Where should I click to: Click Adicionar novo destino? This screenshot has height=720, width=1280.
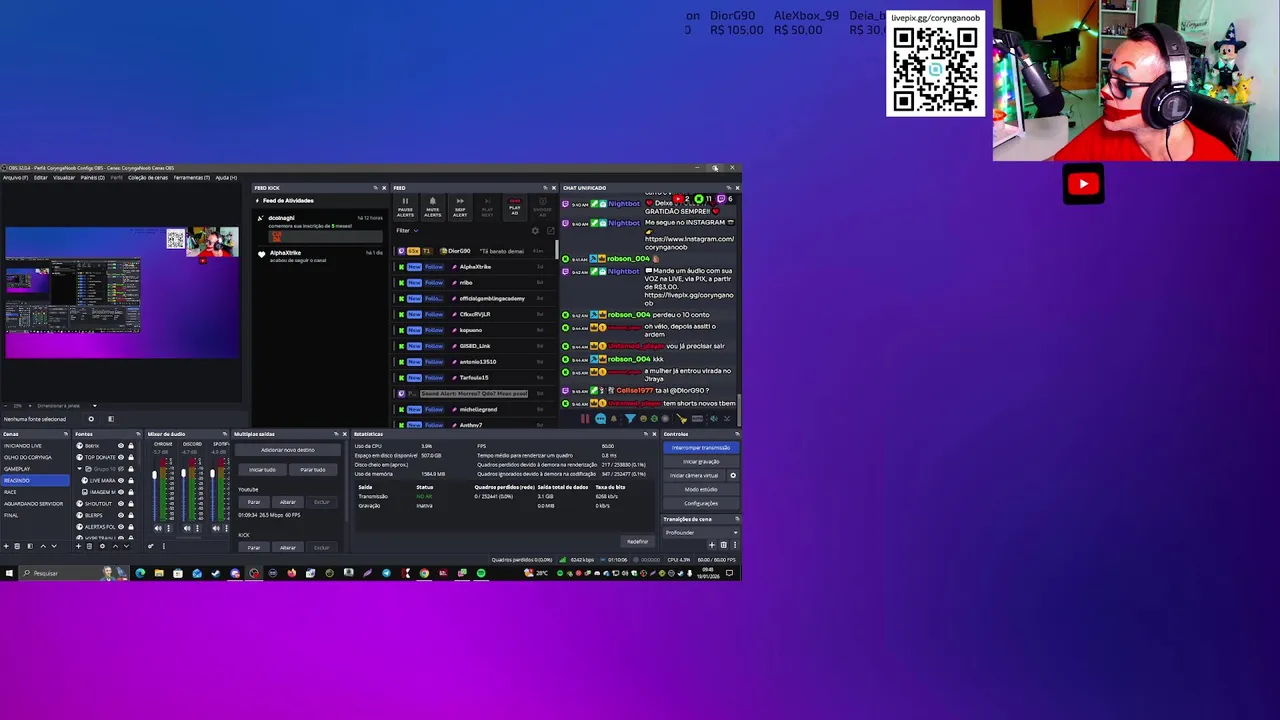tap(288, 450)
